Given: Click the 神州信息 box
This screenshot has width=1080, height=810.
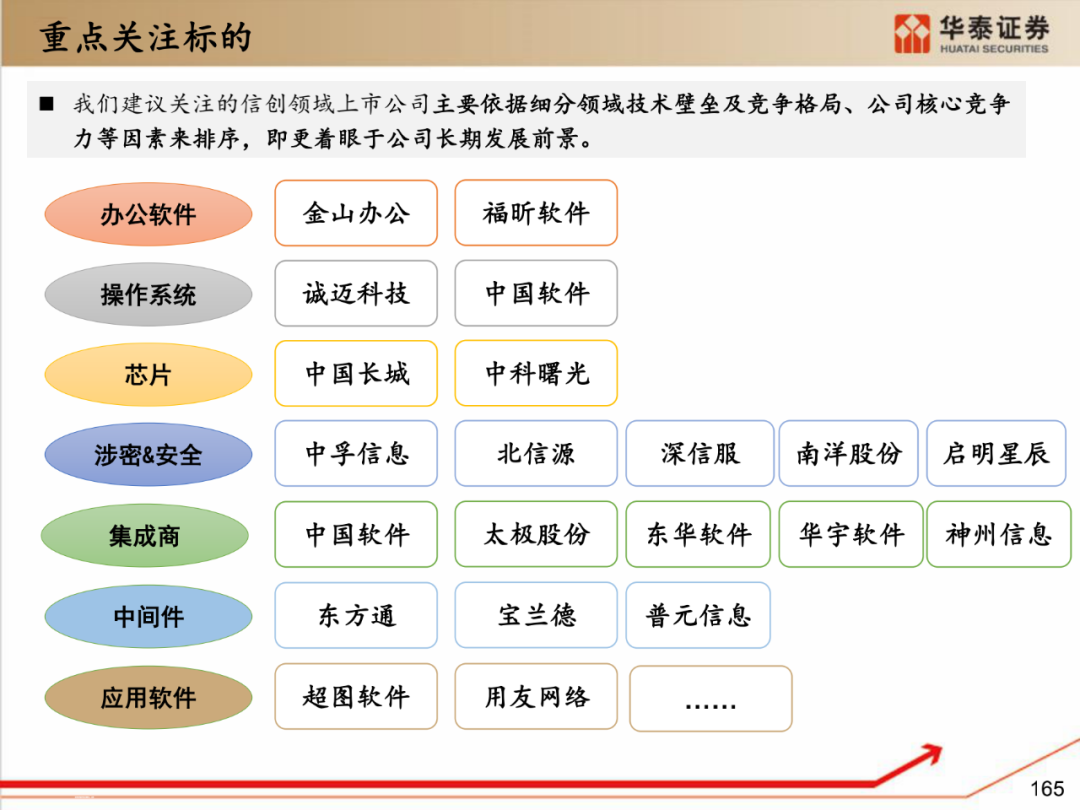Looking at the screenshot, I should coord(999,534).
